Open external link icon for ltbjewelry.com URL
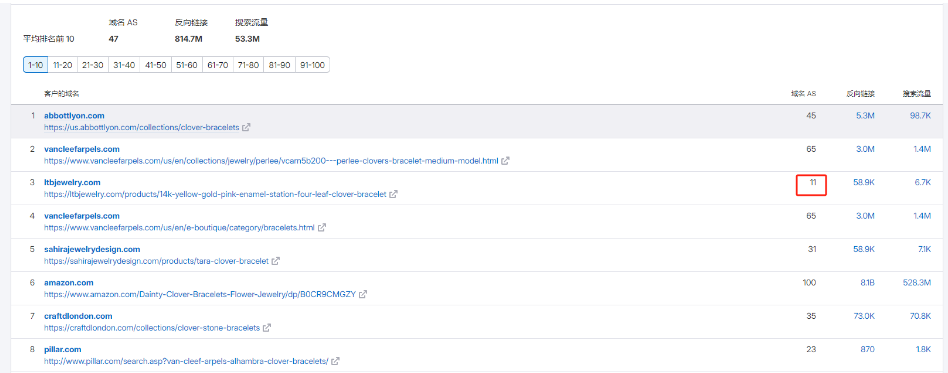The image size is (948, 373). (x=394, y=194)
